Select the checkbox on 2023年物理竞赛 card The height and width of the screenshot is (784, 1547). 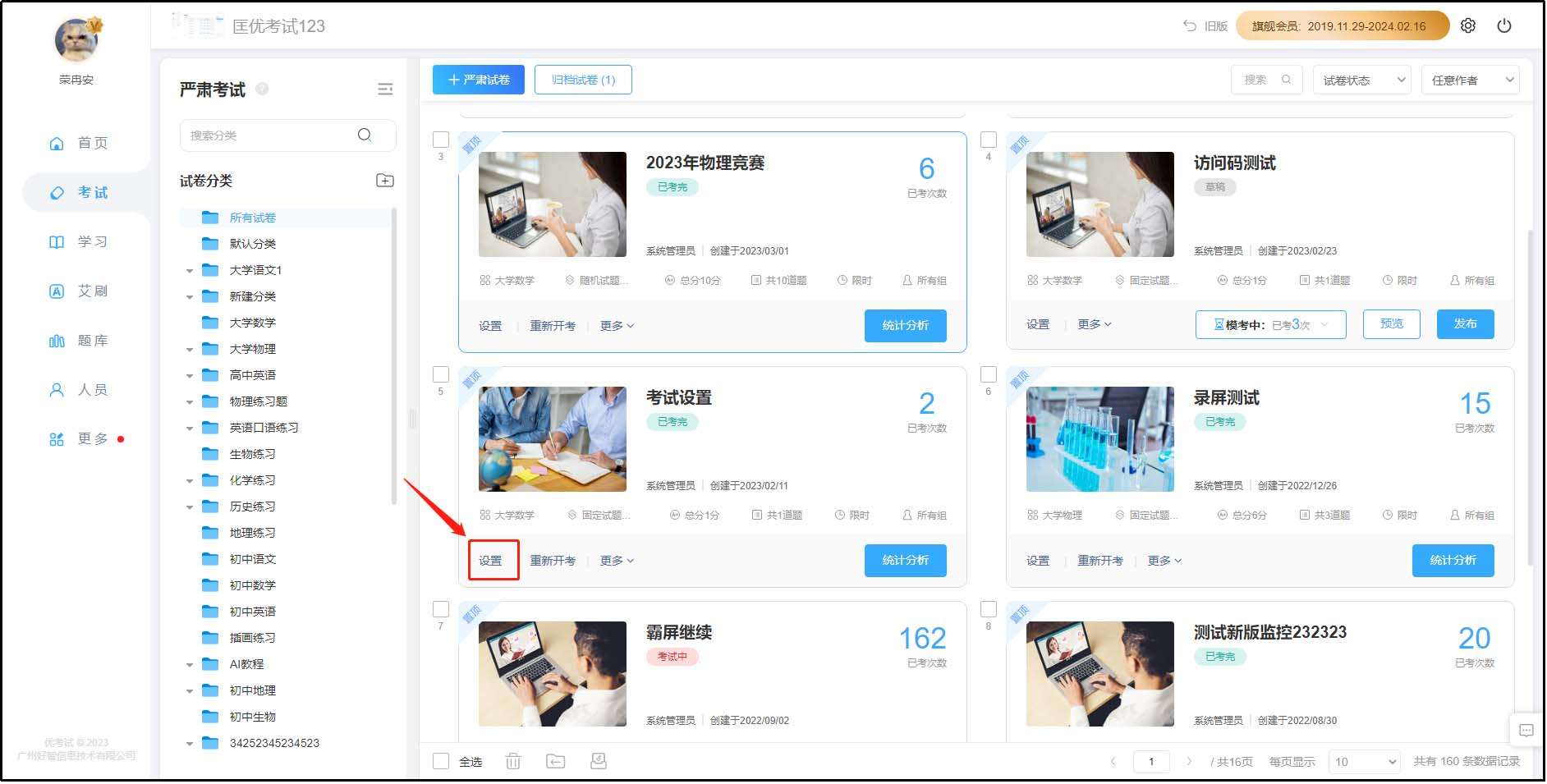coord(440,140)
